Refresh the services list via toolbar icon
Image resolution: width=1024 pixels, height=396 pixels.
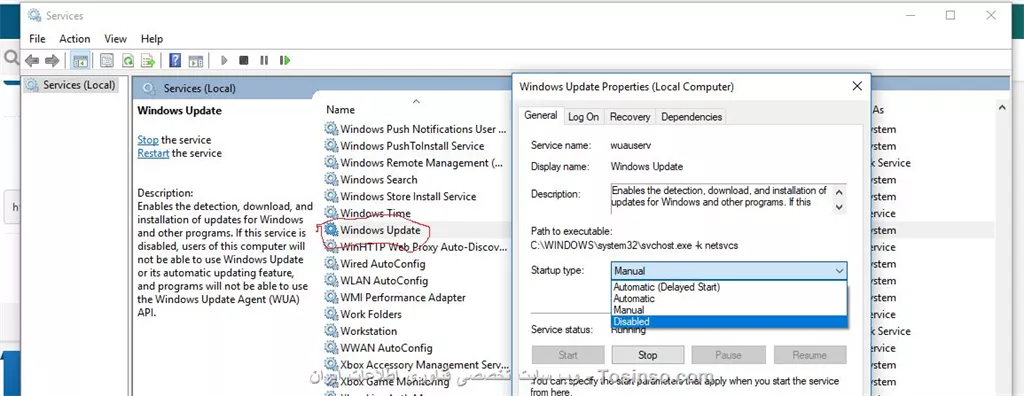[128, 61]
